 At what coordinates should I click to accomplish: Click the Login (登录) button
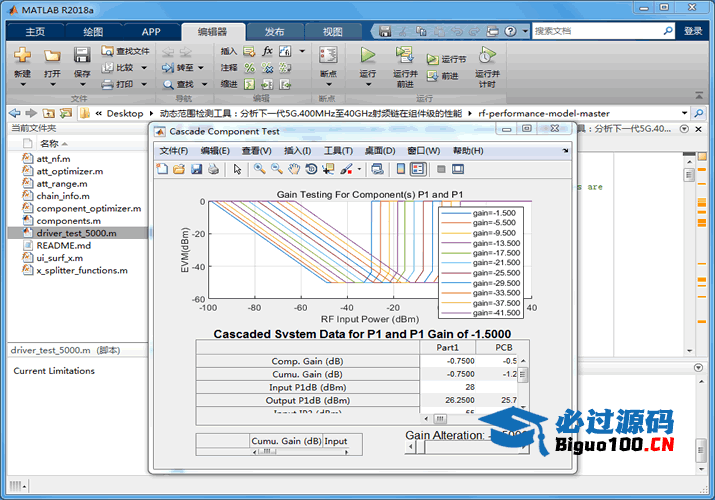pos(693,31)
